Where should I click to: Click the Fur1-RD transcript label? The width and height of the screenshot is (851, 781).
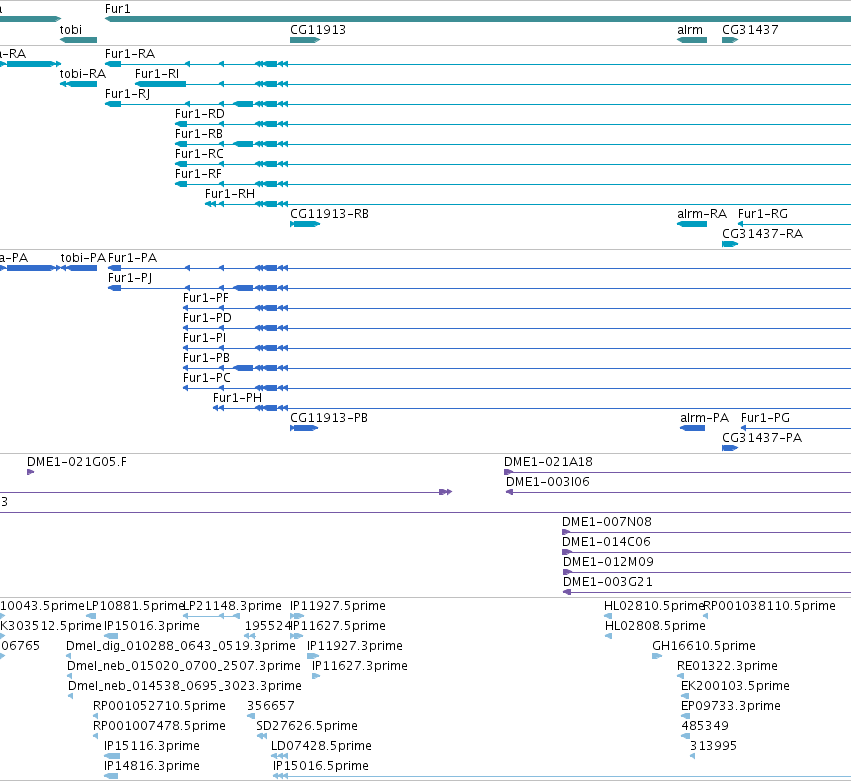[x=200, y=114]
